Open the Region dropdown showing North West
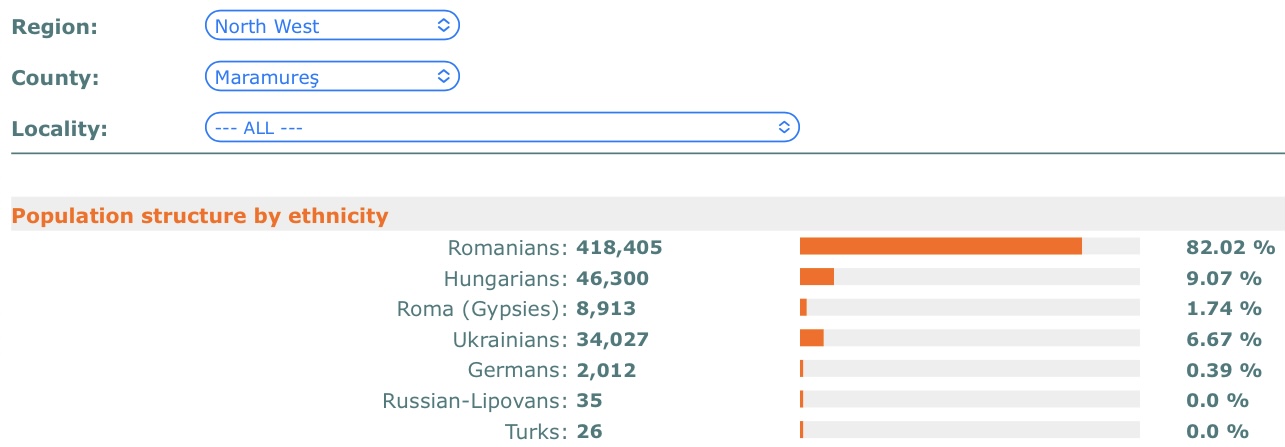The height and width of the screenshot is (447, 1285). point(332,26)
